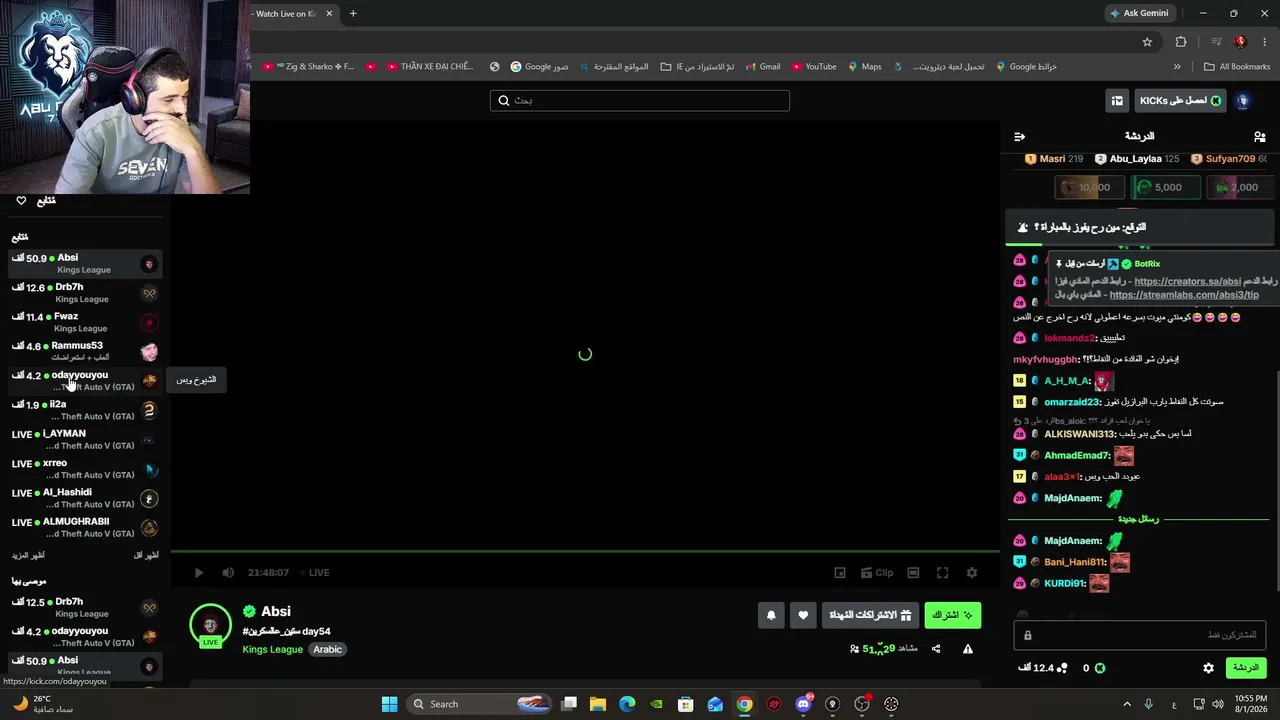The height and width of the screenshot is (720, 1280).
Task: Gift subscriptions with the gift button
Action: 871,615
